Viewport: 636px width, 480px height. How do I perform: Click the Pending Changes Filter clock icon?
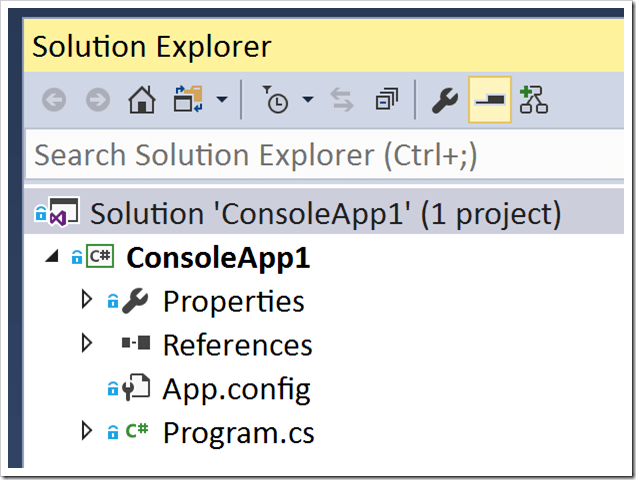pos(275,99)
